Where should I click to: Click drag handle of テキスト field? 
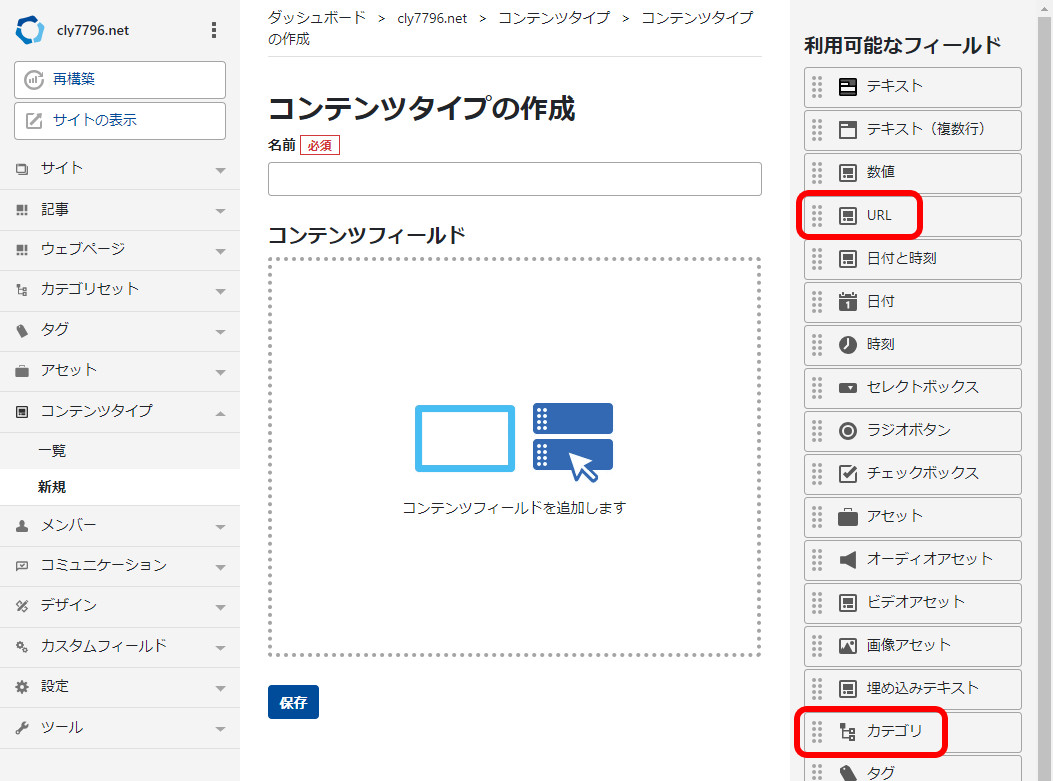click(817, 87)
